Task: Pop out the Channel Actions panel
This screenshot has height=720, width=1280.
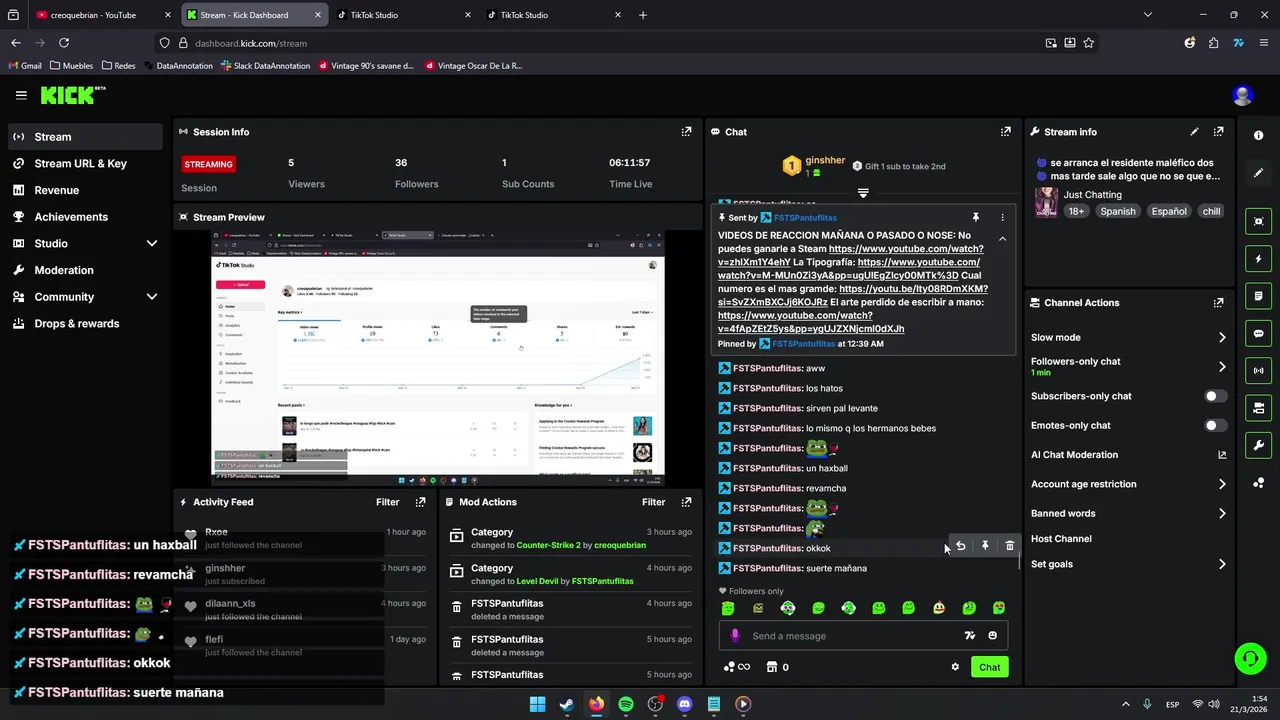Action: 1218,303
